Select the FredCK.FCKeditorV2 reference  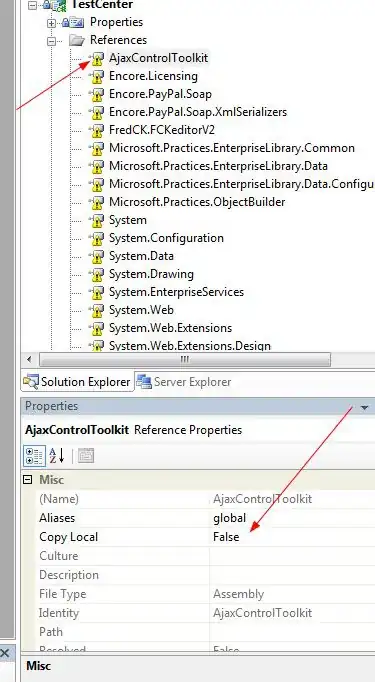(162, 130)
